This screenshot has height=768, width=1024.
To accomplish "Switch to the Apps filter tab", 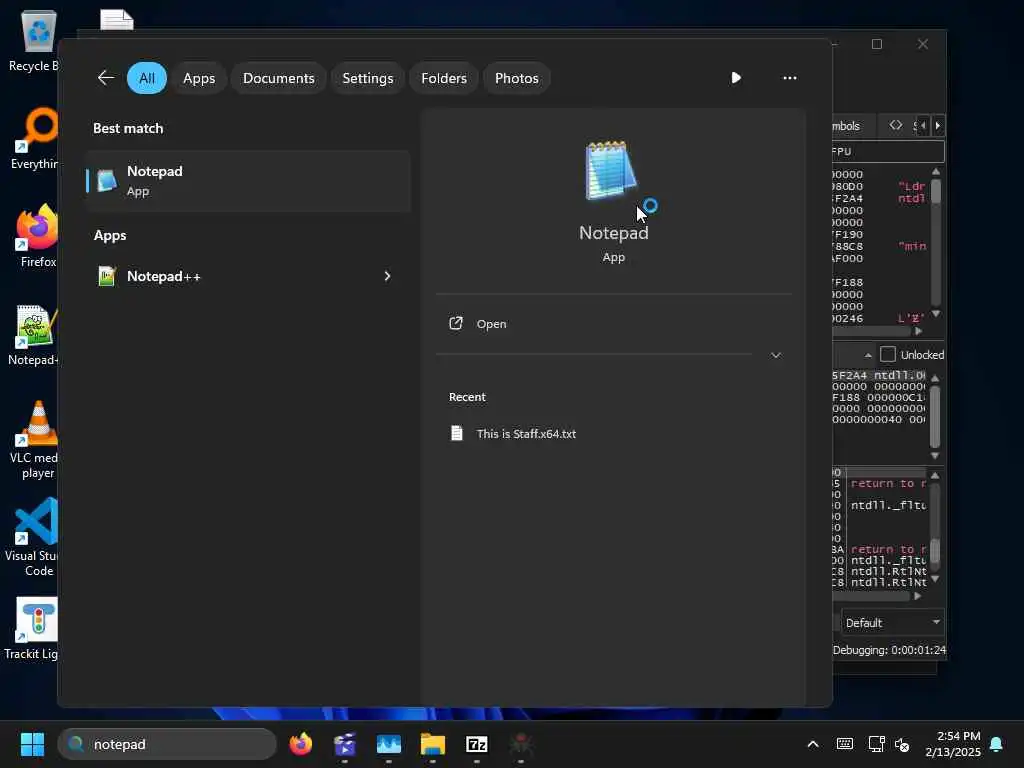I will (199, 78).
